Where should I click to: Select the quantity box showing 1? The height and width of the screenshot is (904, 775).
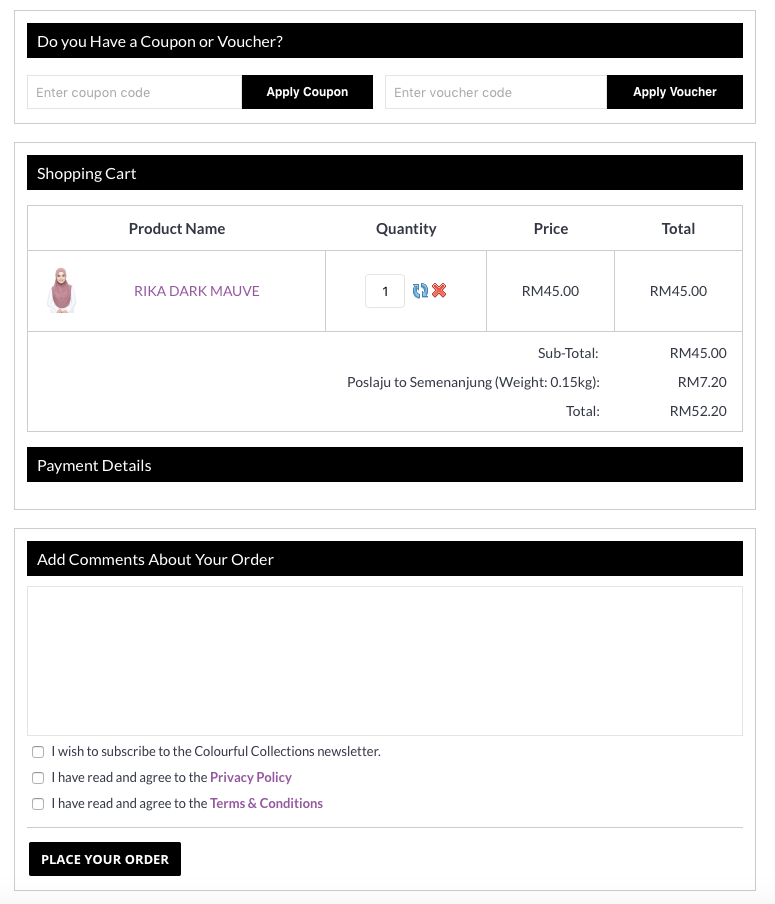pos(385,291)
